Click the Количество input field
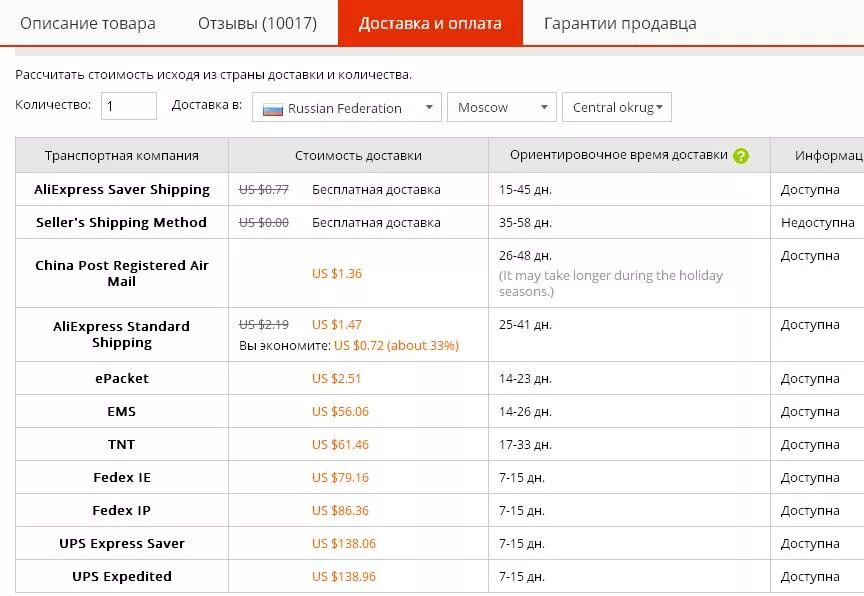Viewport: 864px width, 596px height. pos(129,106)
